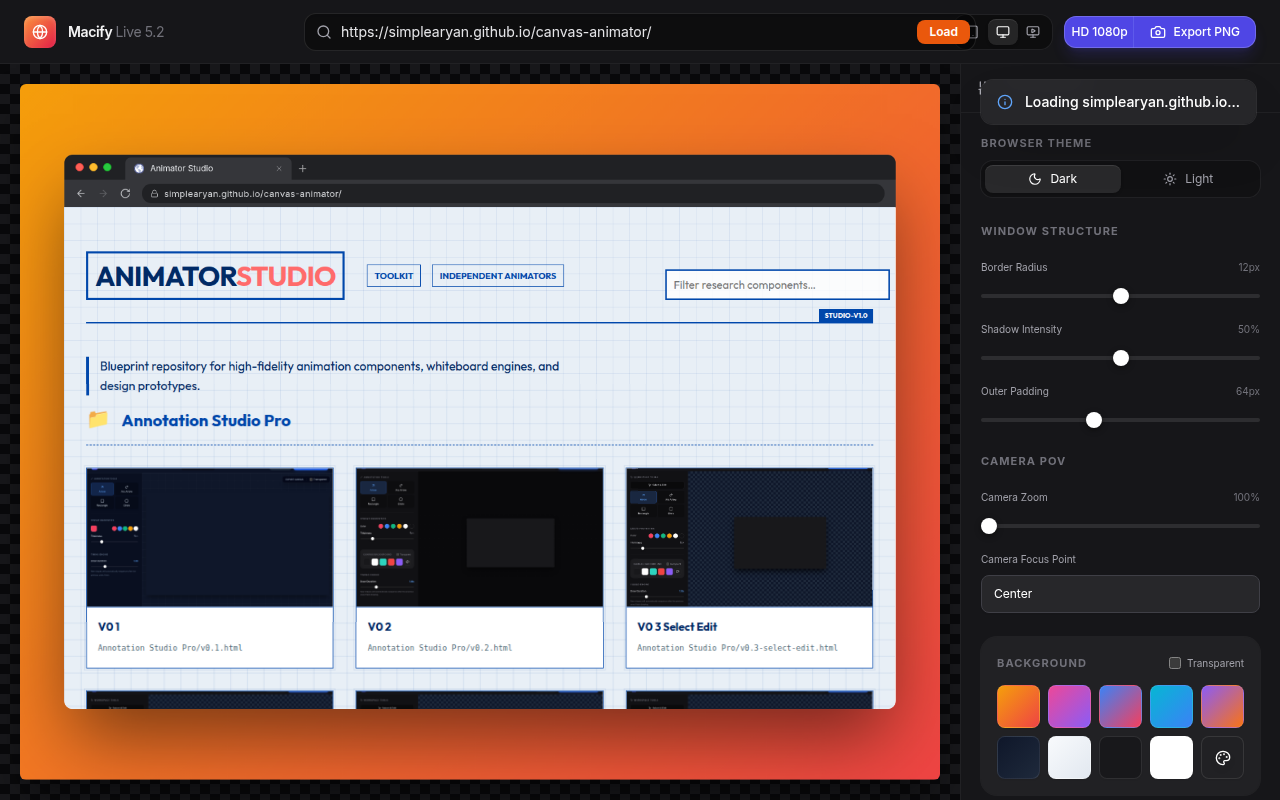Adjust the Border Radius slider handle
The height and width of the screenshot is (800, 1280).
coord(1120,296)
